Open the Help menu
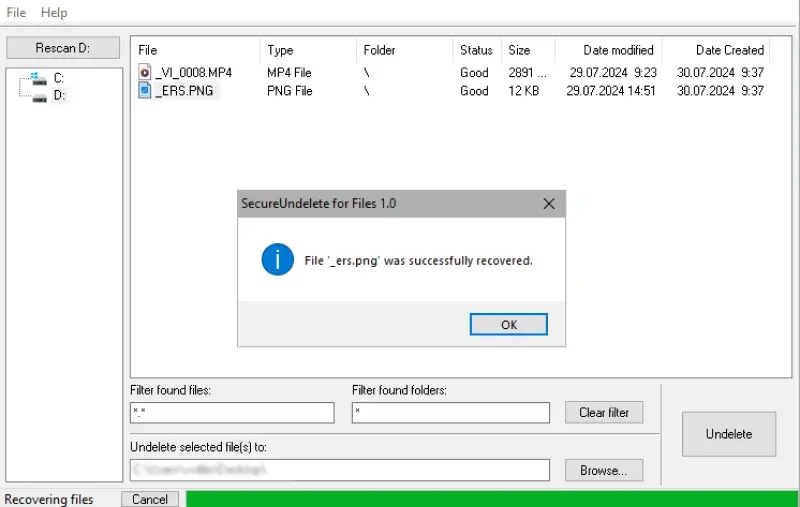This screenshot has width=800, height=507. point(54,12)
